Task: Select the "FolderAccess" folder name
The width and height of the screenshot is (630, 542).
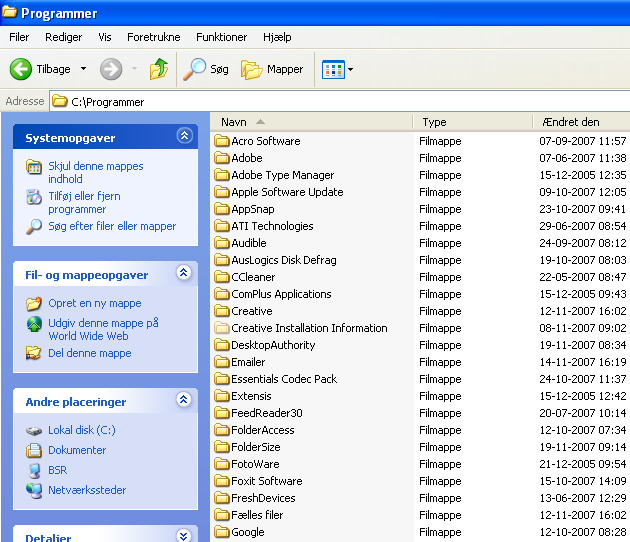Action: coord(263,430)
